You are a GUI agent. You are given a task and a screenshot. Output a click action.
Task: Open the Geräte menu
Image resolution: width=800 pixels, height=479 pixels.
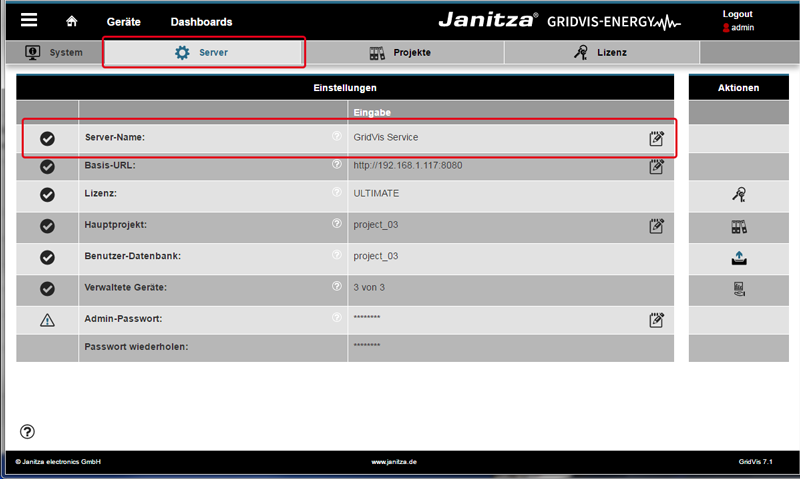[x=123, y=22]
